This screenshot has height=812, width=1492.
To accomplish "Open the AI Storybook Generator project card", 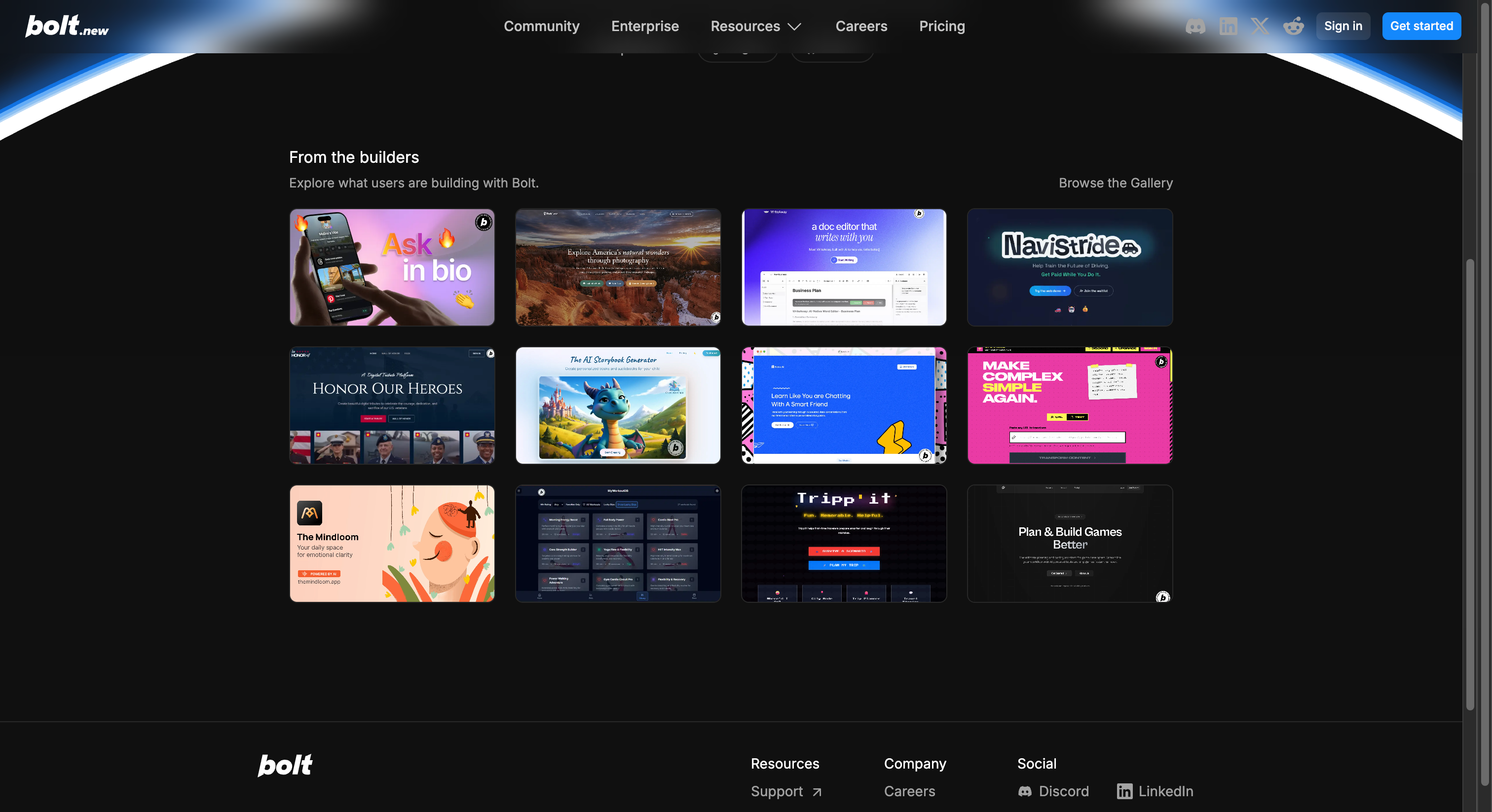I will 618,406.
